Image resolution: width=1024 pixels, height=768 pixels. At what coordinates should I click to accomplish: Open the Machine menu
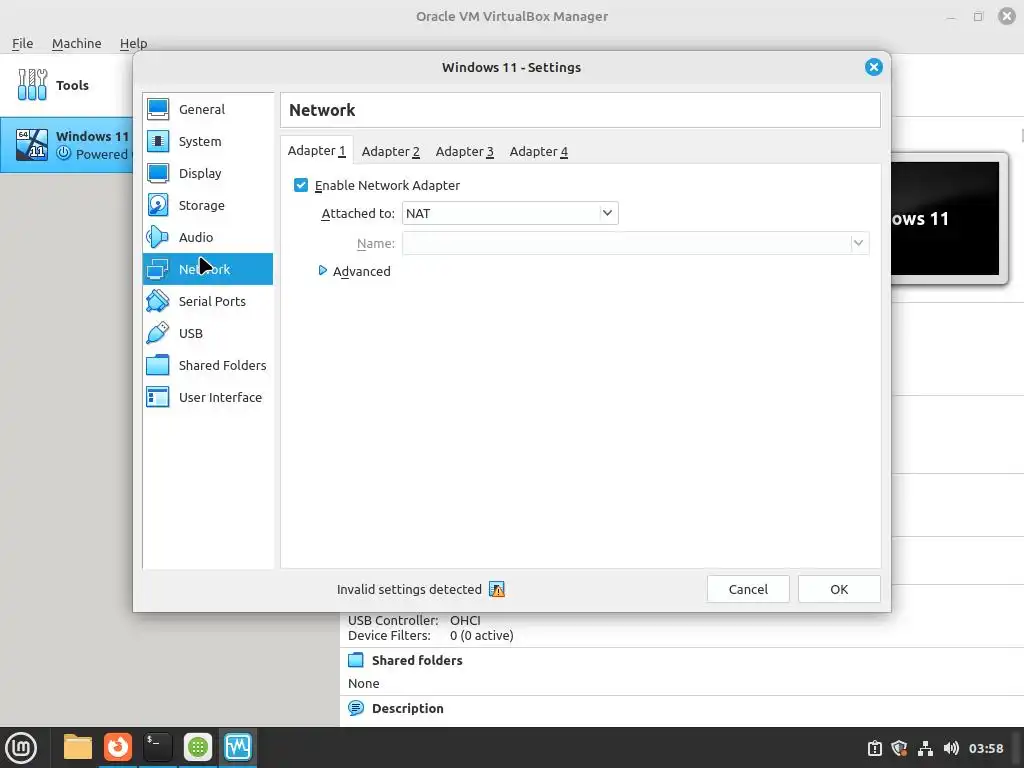pyautogui.click(x=76, y=43)
